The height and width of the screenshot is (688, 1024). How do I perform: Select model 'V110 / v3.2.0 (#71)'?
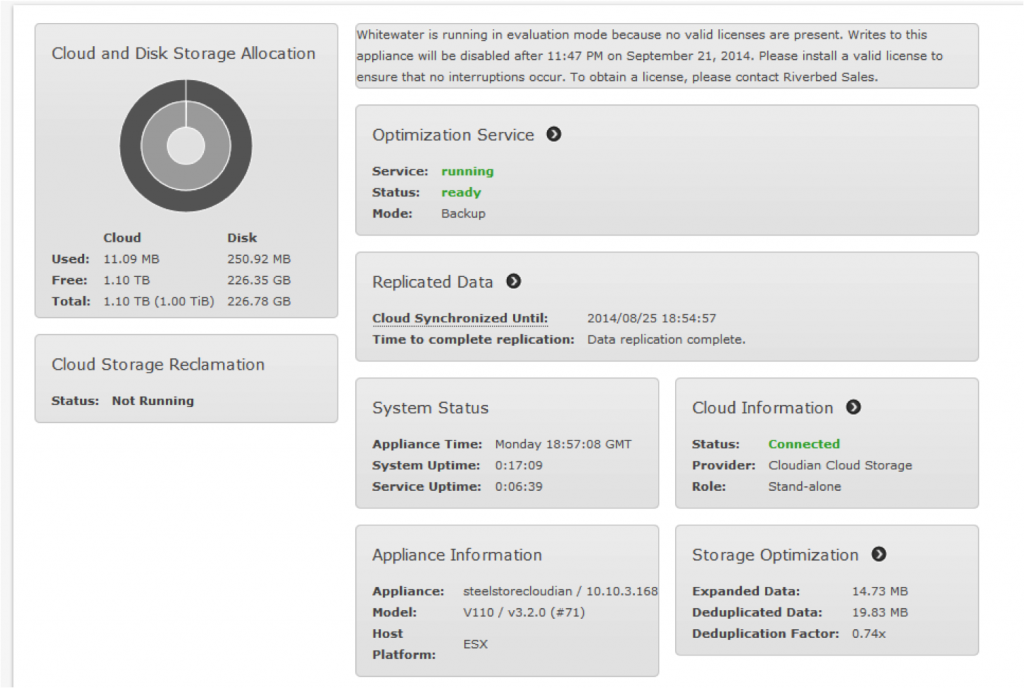click(524, 612)
